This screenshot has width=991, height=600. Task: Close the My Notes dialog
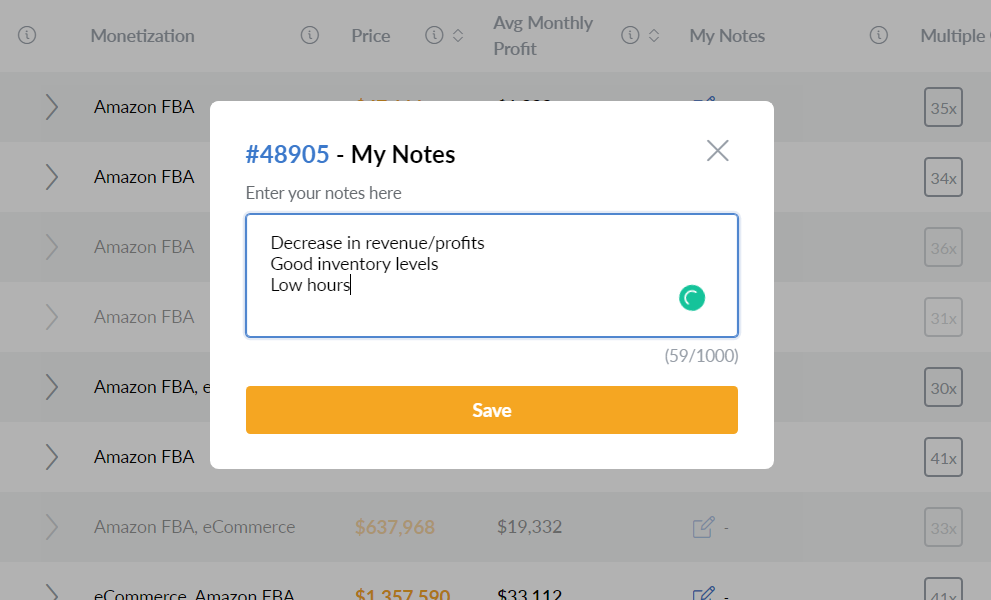717,151
